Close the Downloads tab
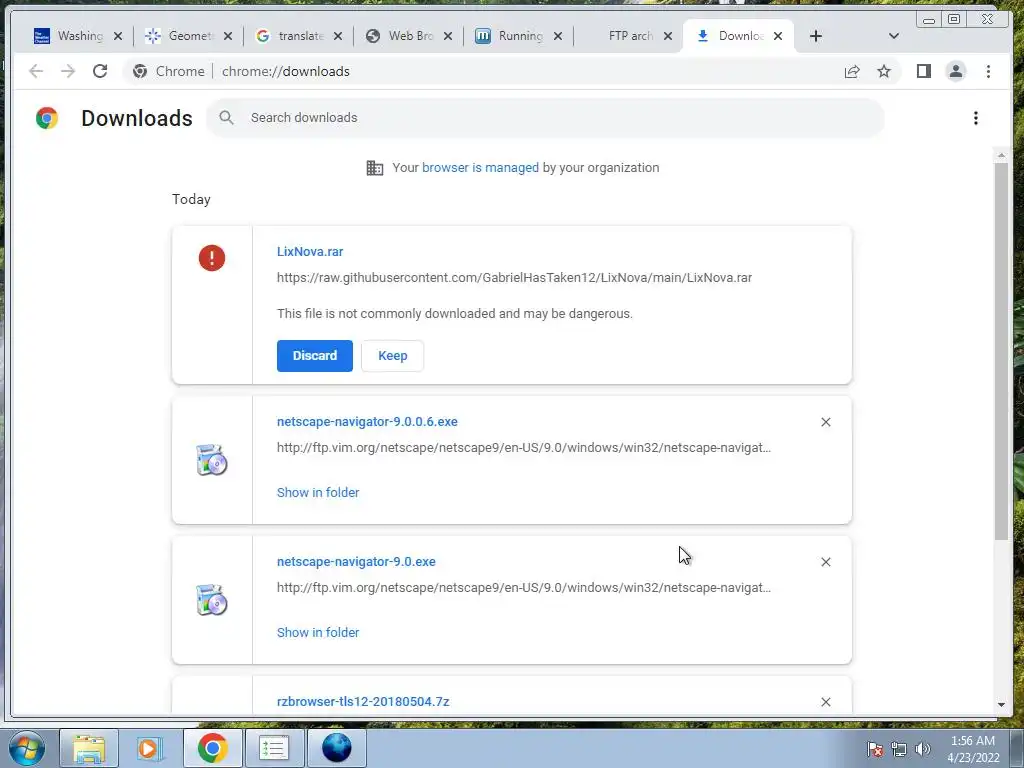Image resolution: width=1024 pixels, height=768 pixels. point(778,36)
